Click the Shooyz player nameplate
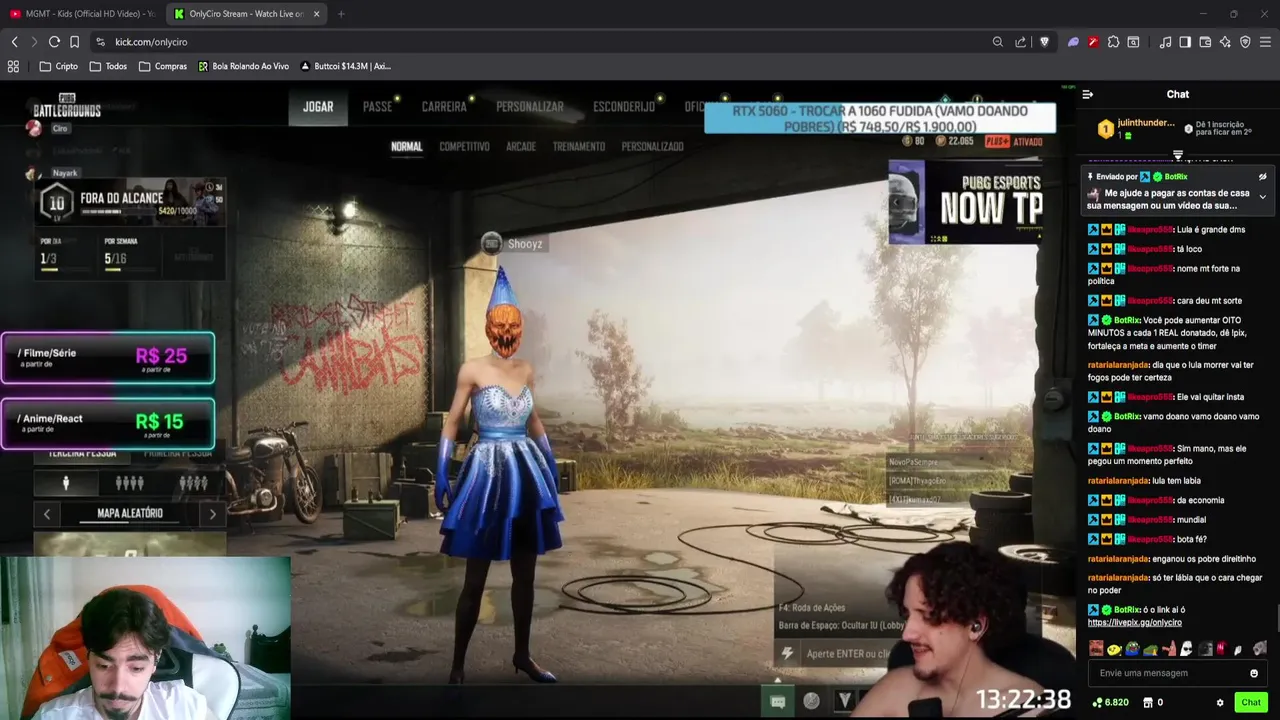 [x=513, y=244]
